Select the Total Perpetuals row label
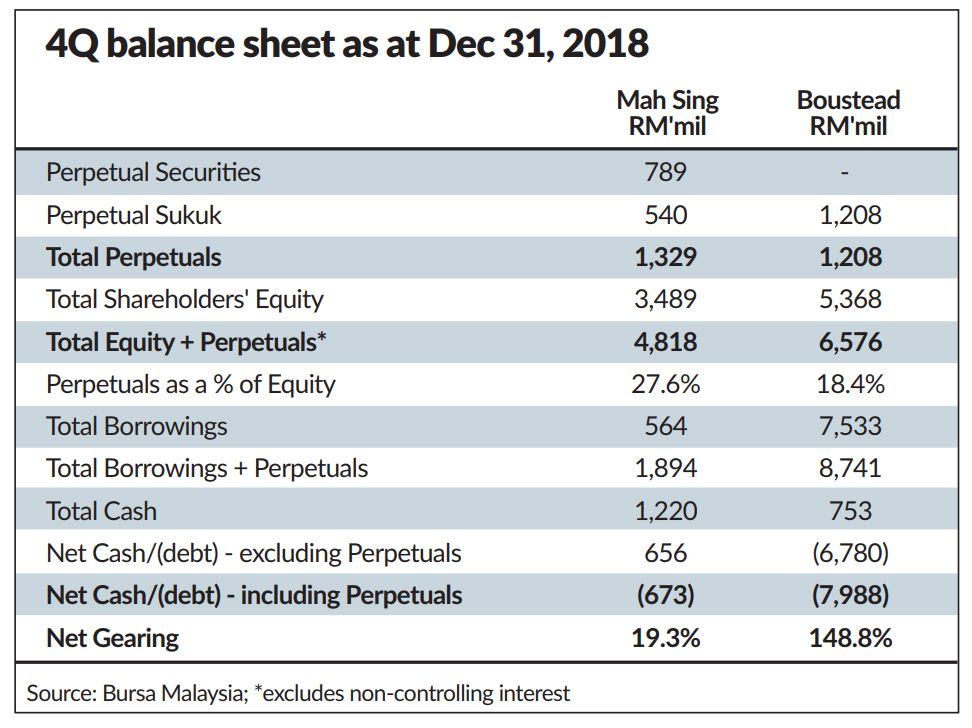Image resolution: width=972 pixels, height=728 pixels. pos(133,257)
